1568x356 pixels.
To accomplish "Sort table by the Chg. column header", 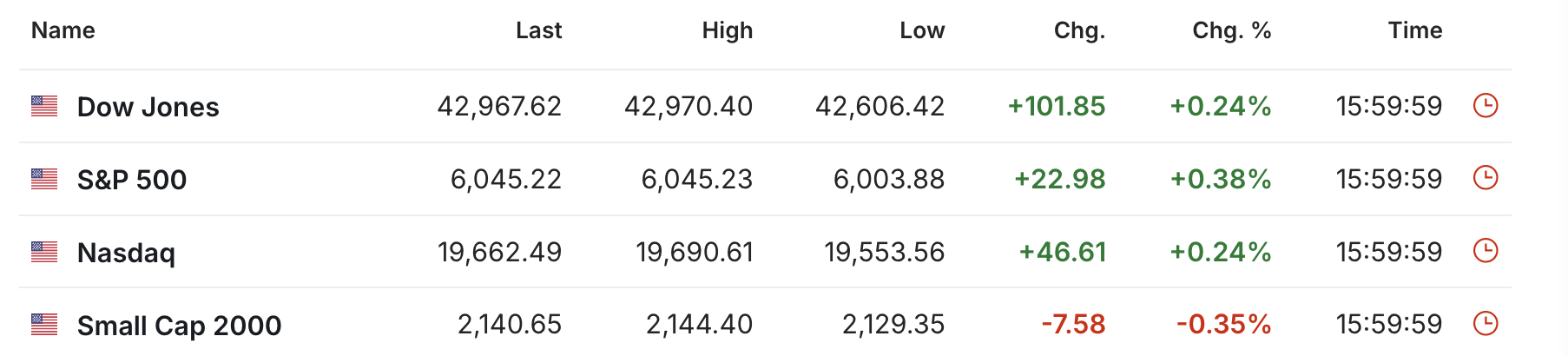I will pos(1080,30).
